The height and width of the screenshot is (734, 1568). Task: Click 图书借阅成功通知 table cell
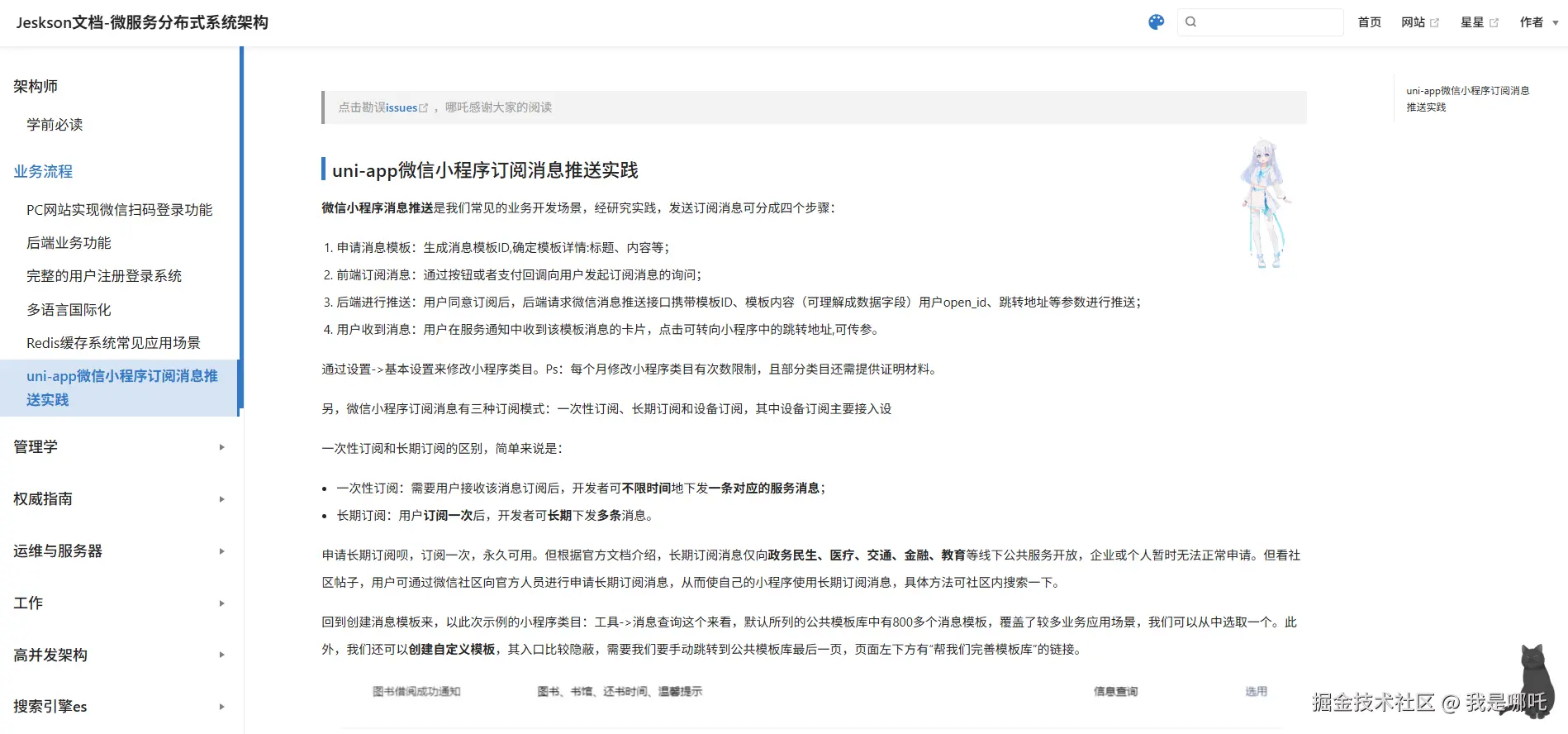point(416,692)
